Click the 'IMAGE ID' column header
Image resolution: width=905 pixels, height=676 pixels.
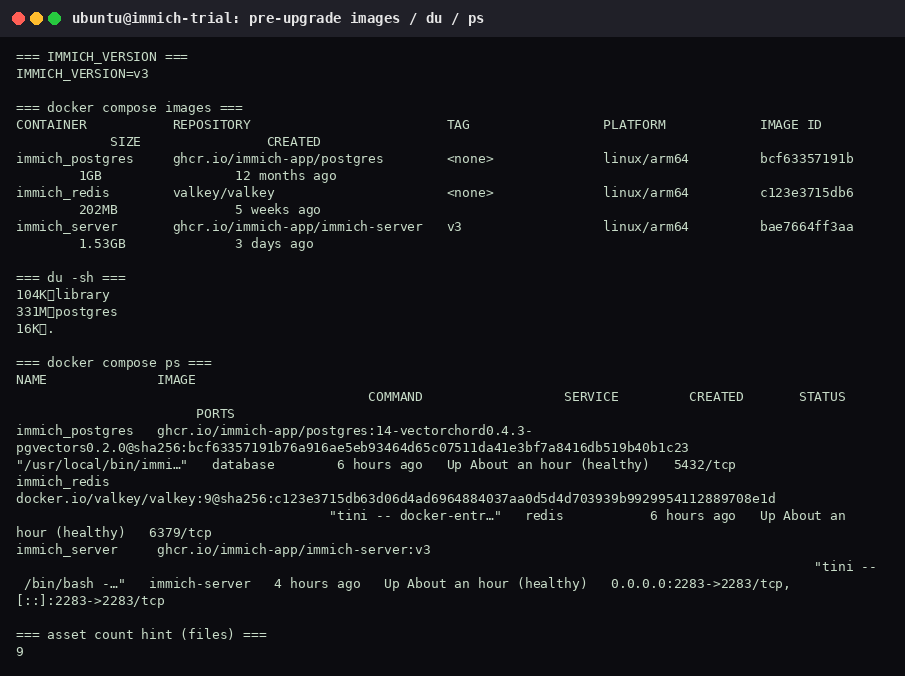tap(791, 125)
